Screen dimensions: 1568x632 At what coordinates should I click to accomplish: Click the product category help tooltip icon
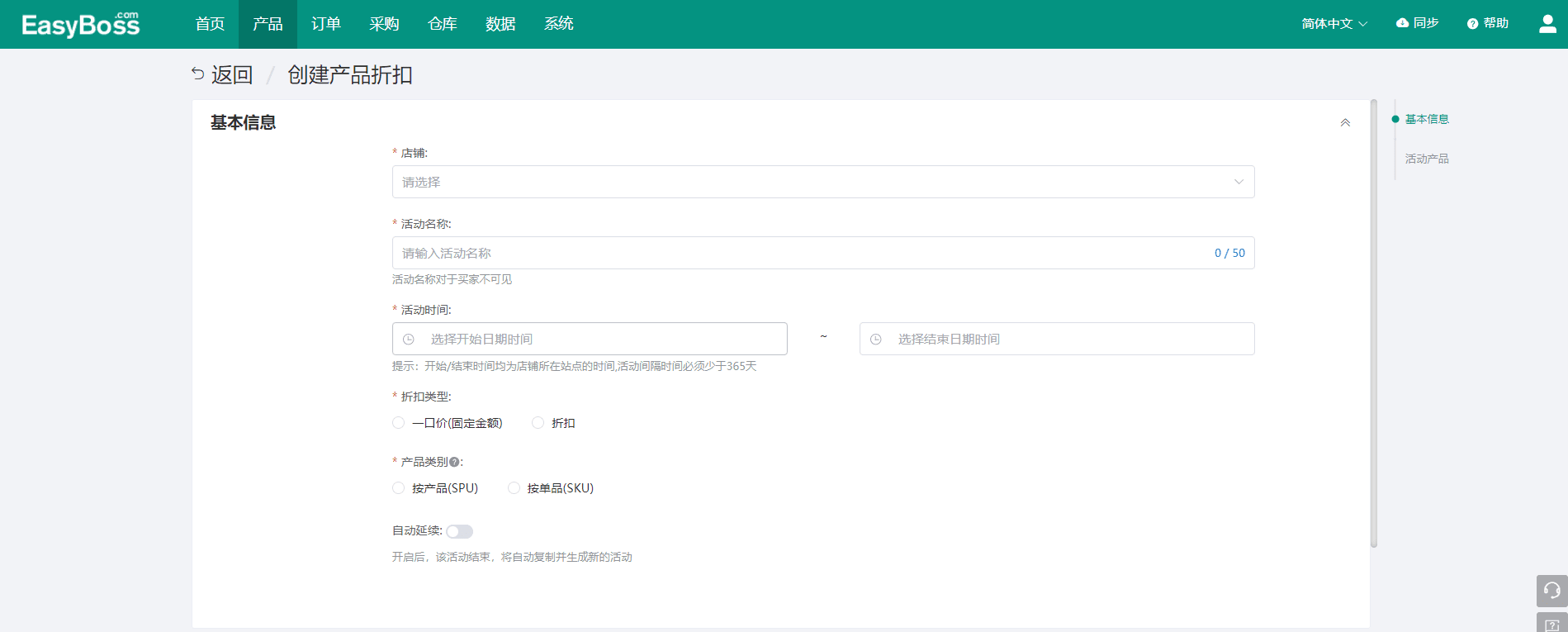point(454,462)
